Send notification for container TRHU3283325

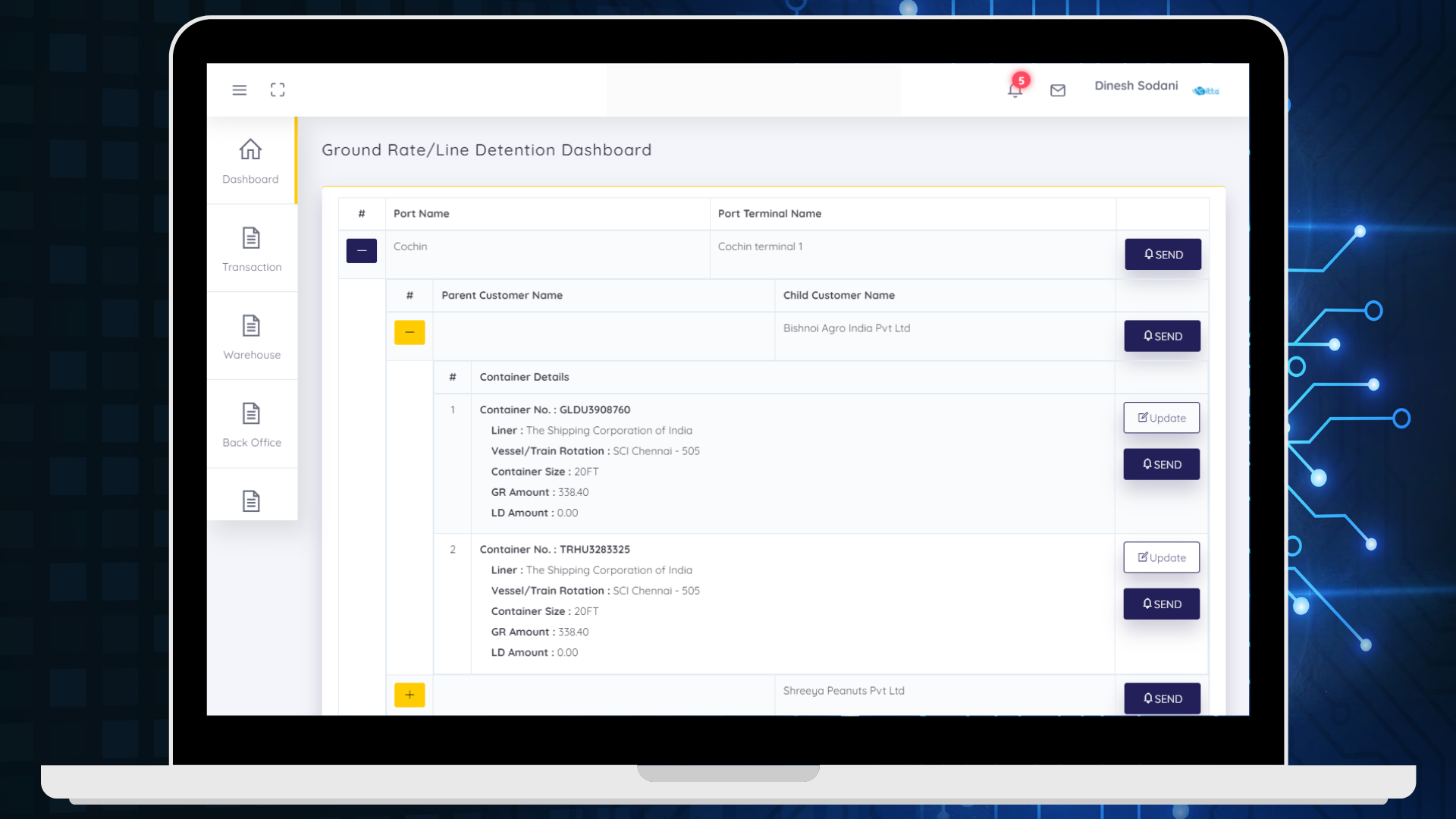pyautogui.click(x=1161, y=604)
